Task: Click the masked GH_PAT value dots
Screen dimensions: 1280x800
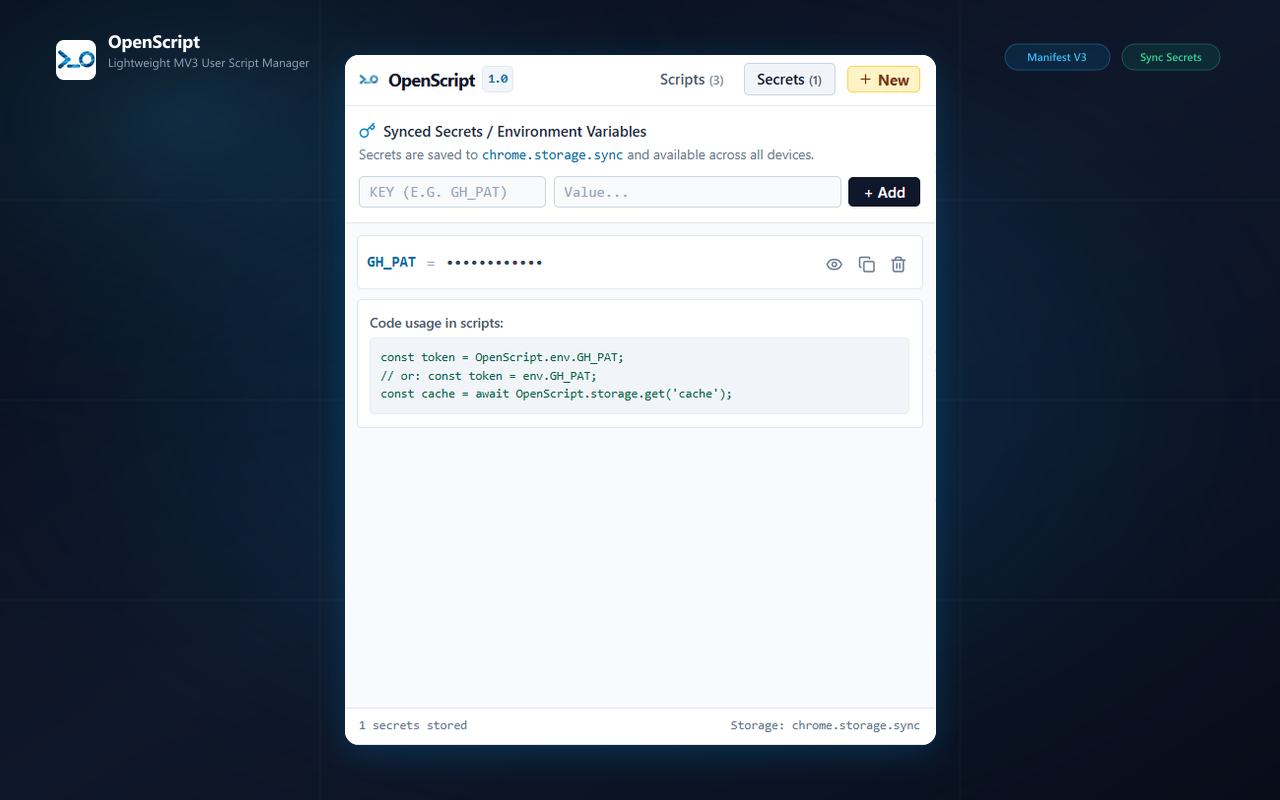Action: tap(494, 263)
